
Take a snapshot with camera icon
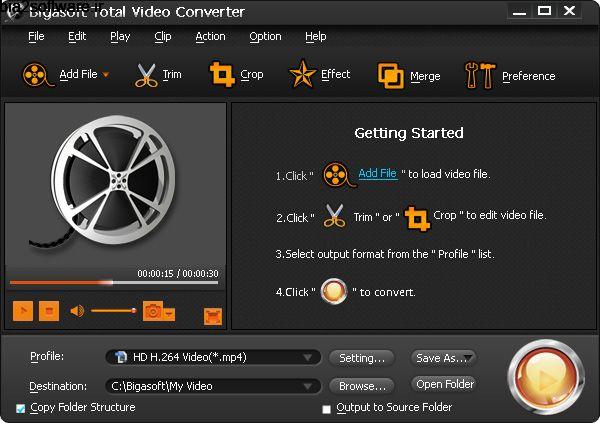[x=152, y=311]
